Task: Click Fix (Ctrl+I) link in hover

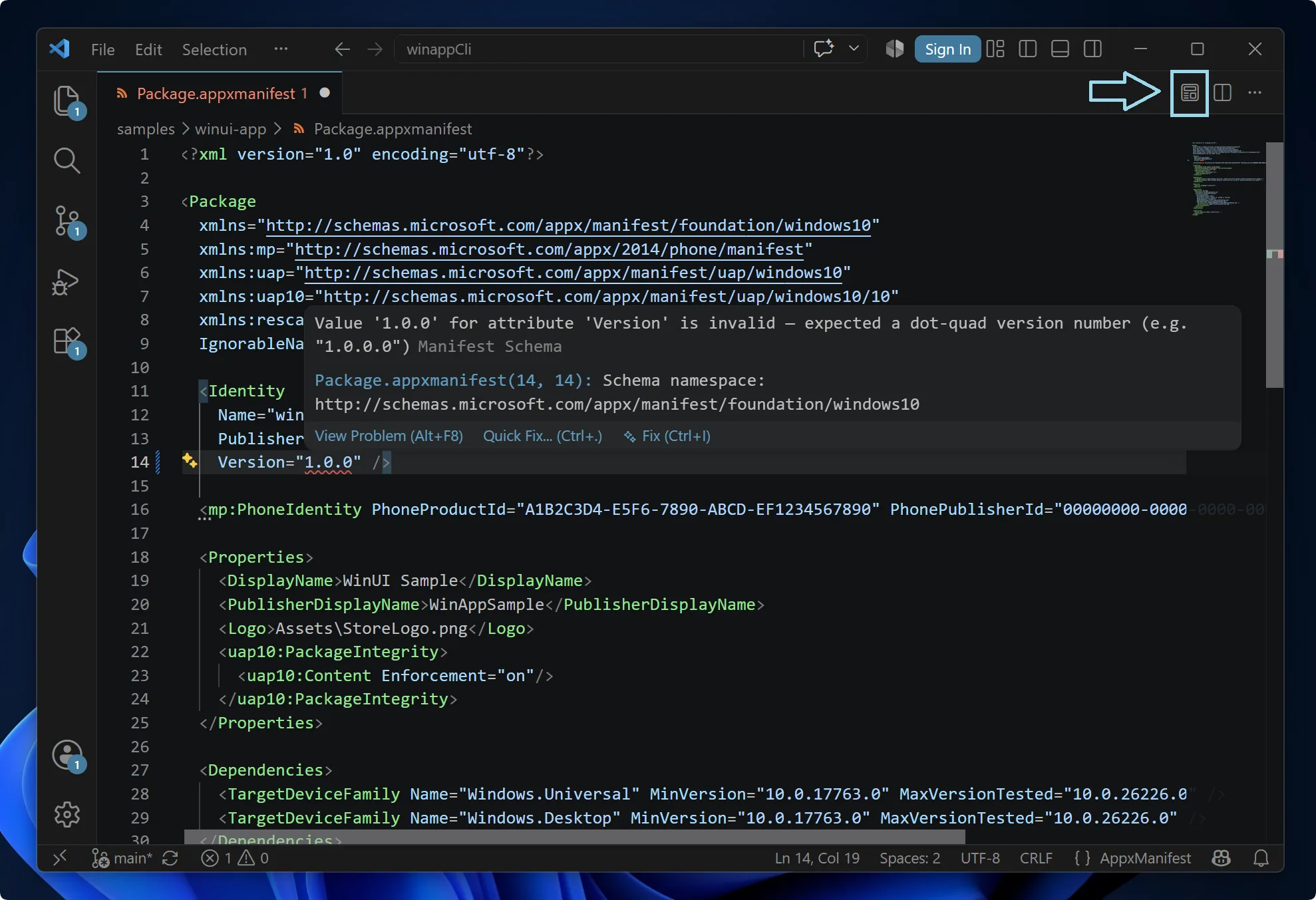Action: click(x=667, y=436)
